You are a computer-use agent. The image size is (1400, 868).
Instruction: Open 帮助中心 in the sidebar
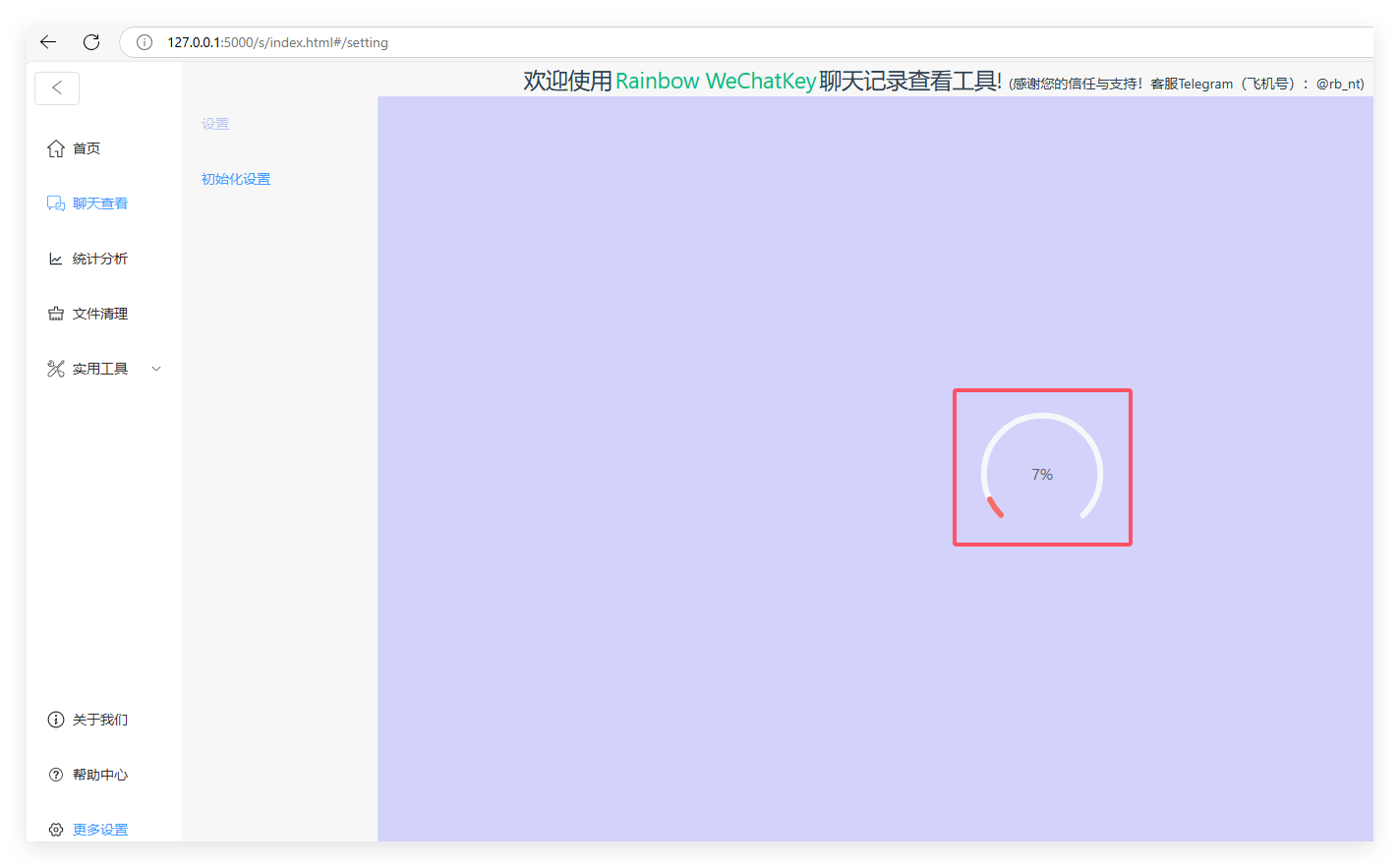tap(100, 775)
